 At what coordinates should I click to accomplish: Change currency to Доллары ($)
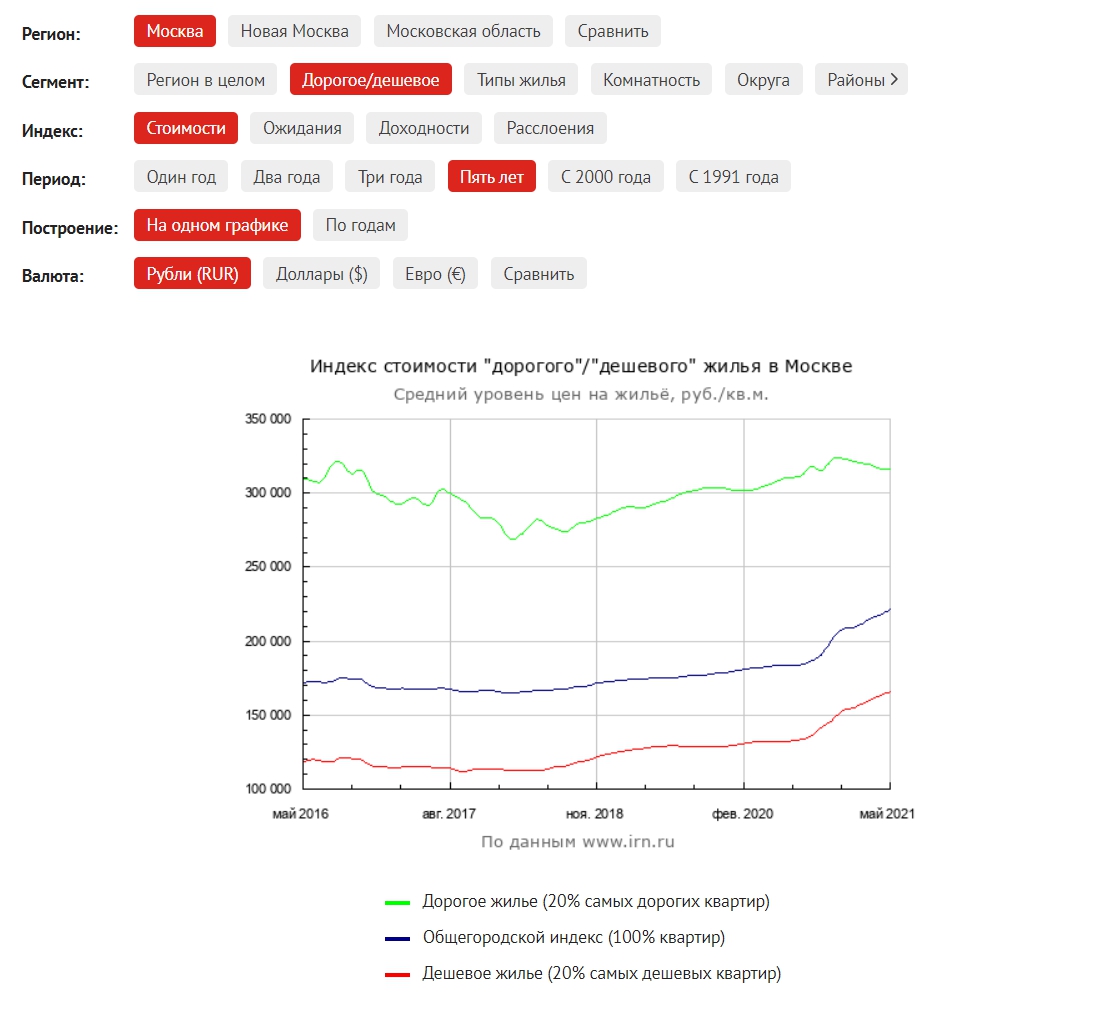[x=321, y=274]
